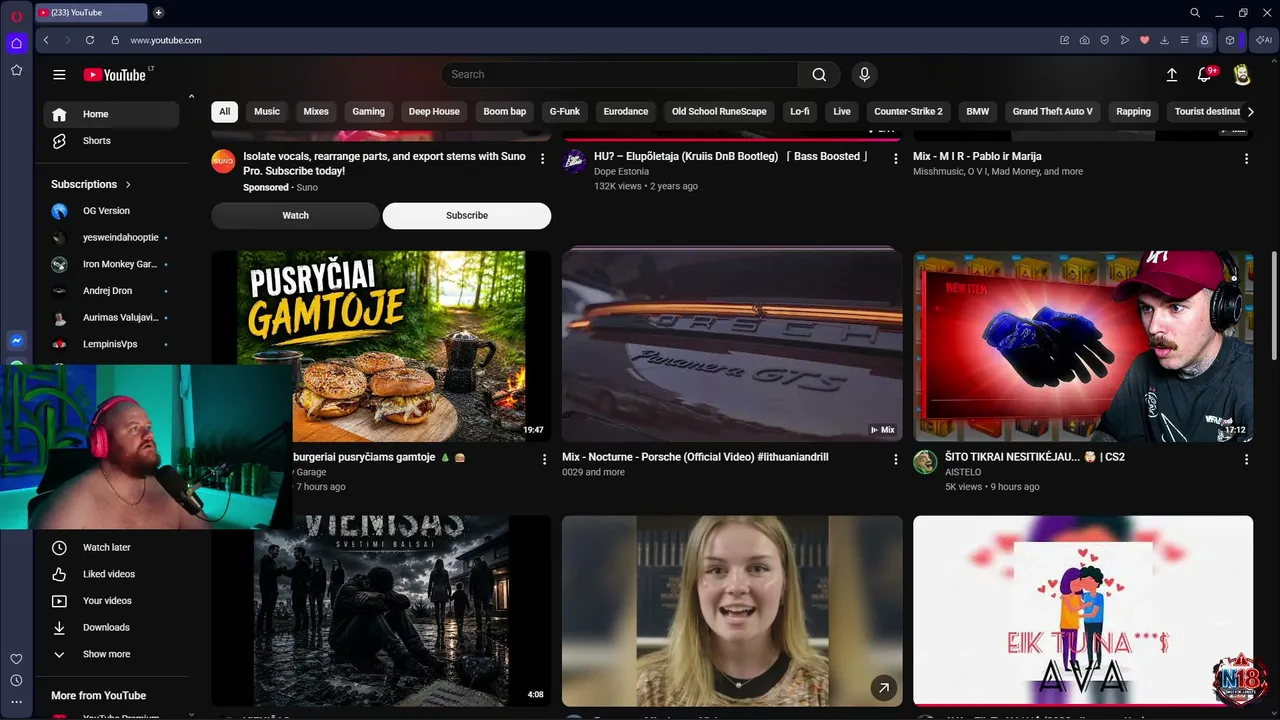Click the site security padlock icon

point(115,40)
